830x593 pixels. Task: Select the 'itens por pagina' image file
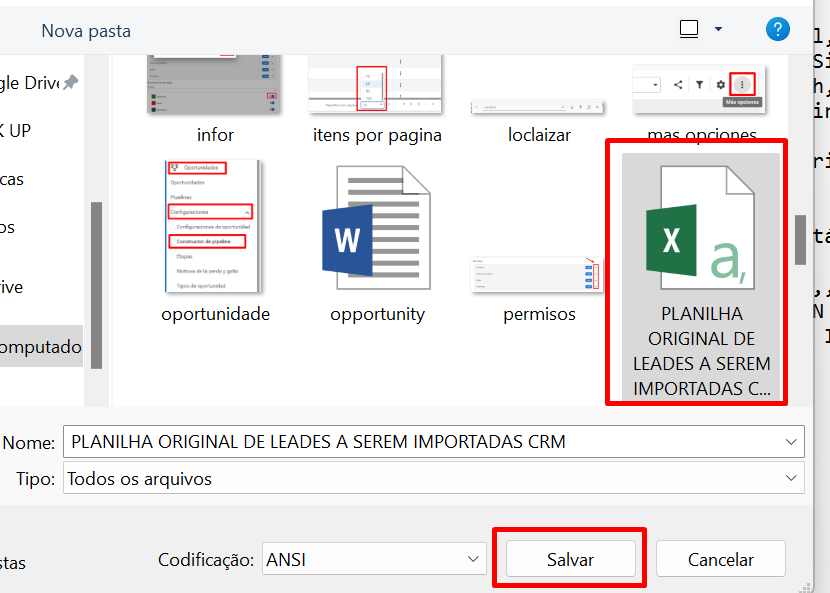coord(375,85)
